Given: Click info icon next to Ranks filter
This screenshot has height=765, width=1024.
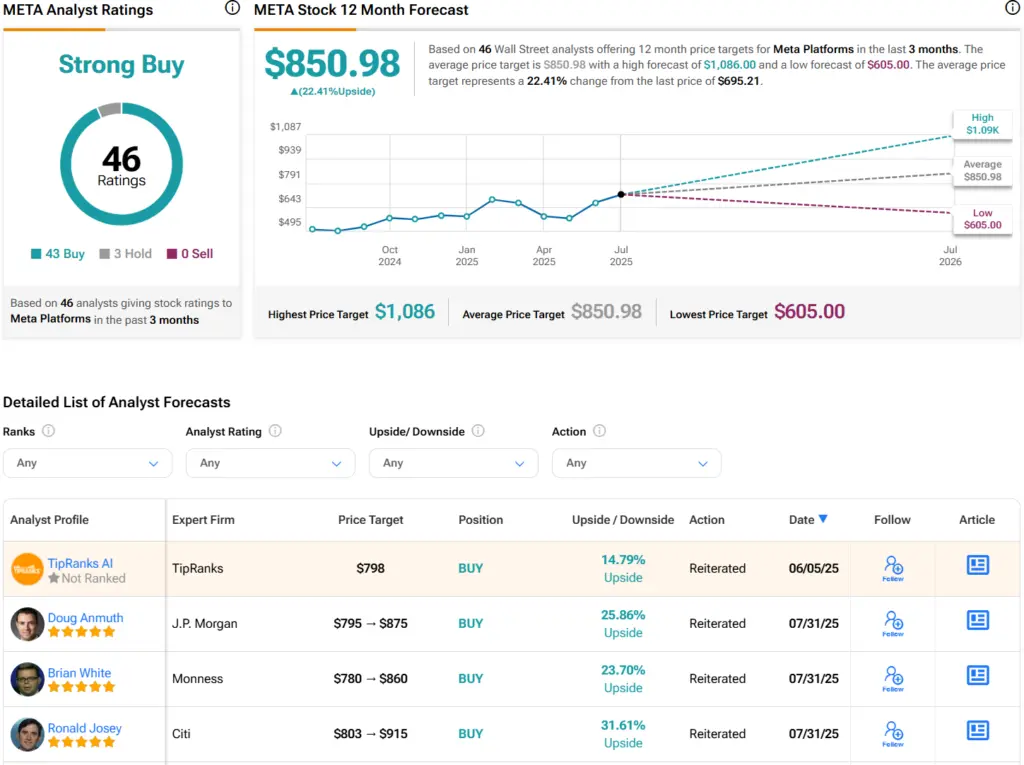Looking at the screenshot, I should 48,431.
